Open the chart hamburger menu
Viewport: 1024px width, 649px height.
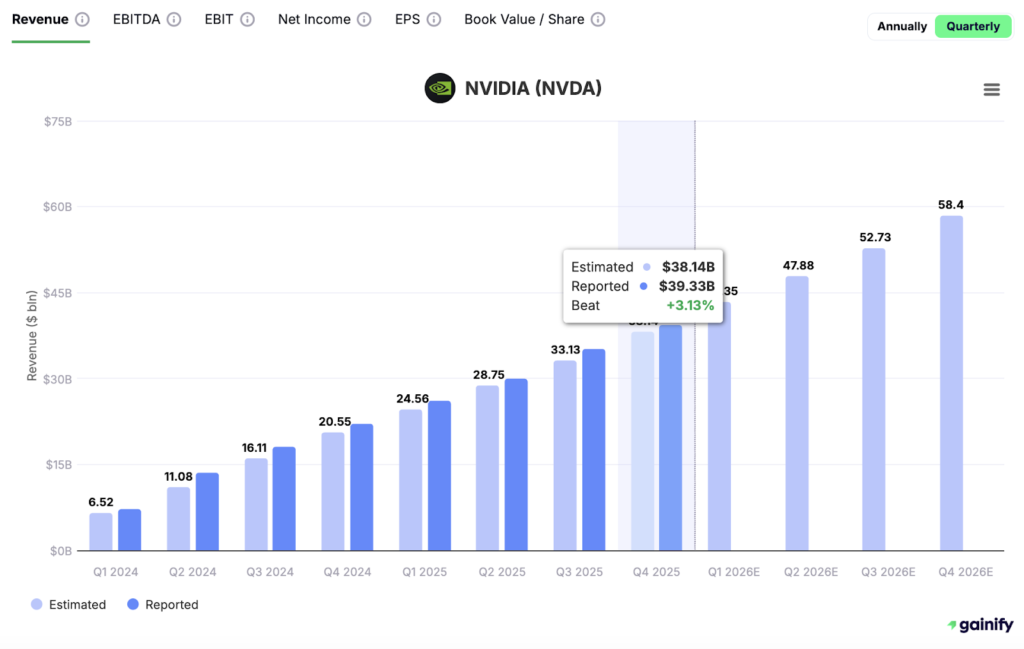point(991,90)
